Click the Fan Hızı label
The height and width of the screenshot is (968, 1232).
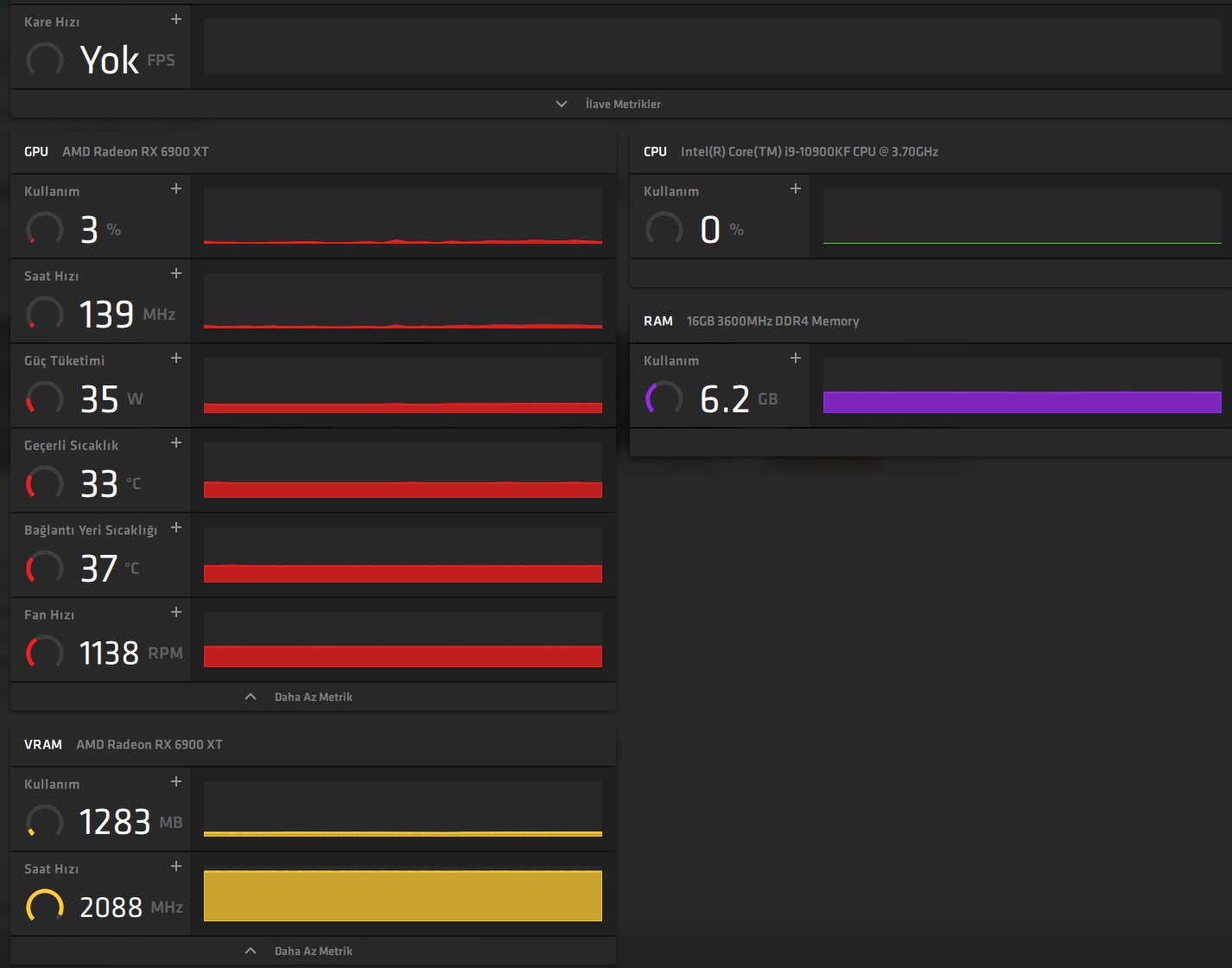[x=49, y=615]
